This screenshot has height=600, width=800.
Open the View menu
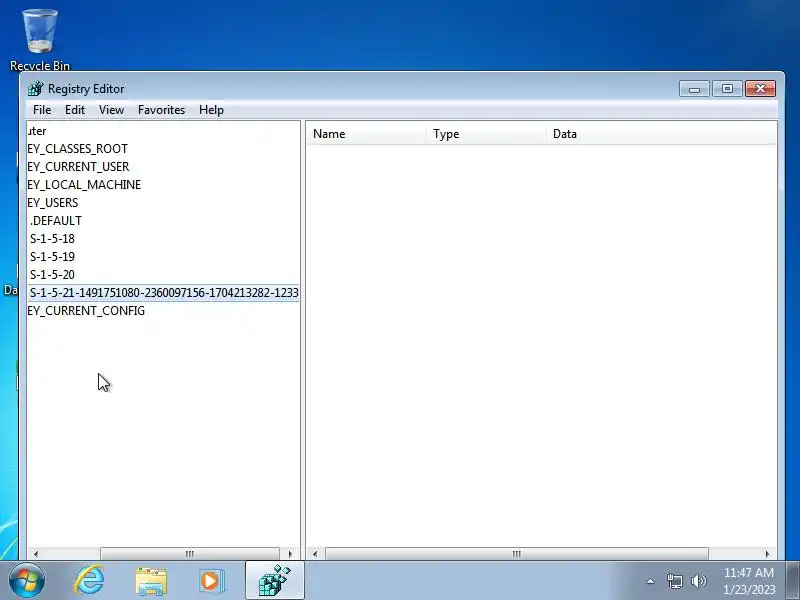tap(111, 110)
